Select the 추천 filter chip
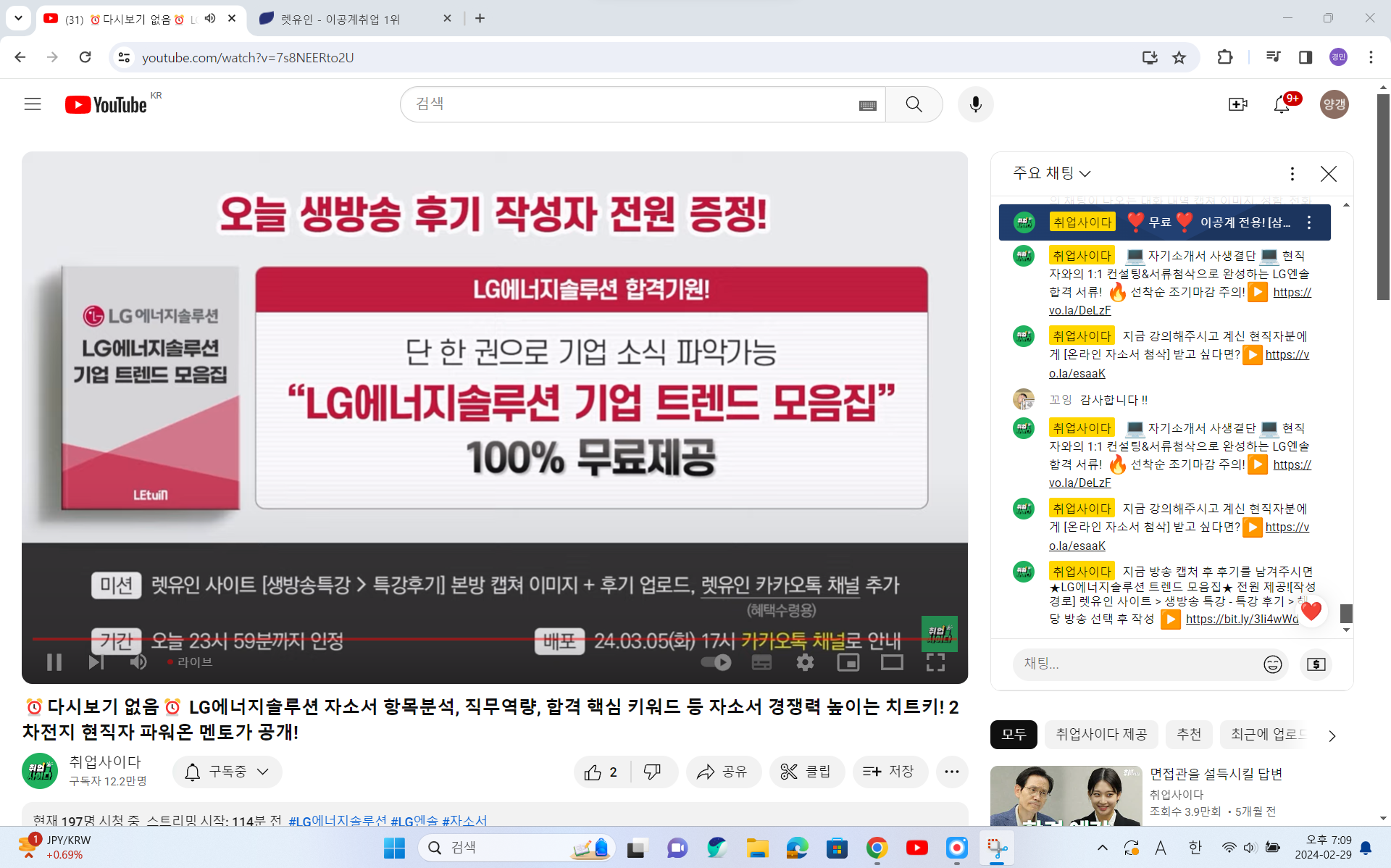 coord(1189,735)
